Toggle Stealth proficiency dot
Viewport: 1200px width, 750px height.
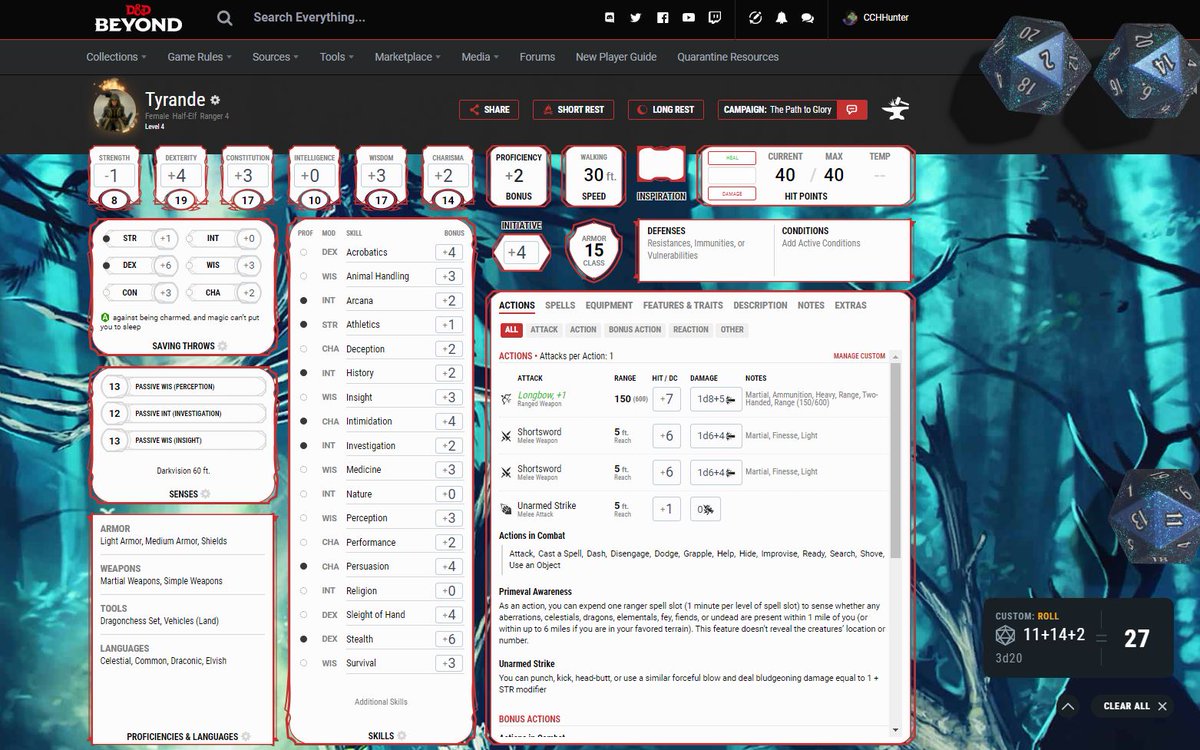point(304,639)
